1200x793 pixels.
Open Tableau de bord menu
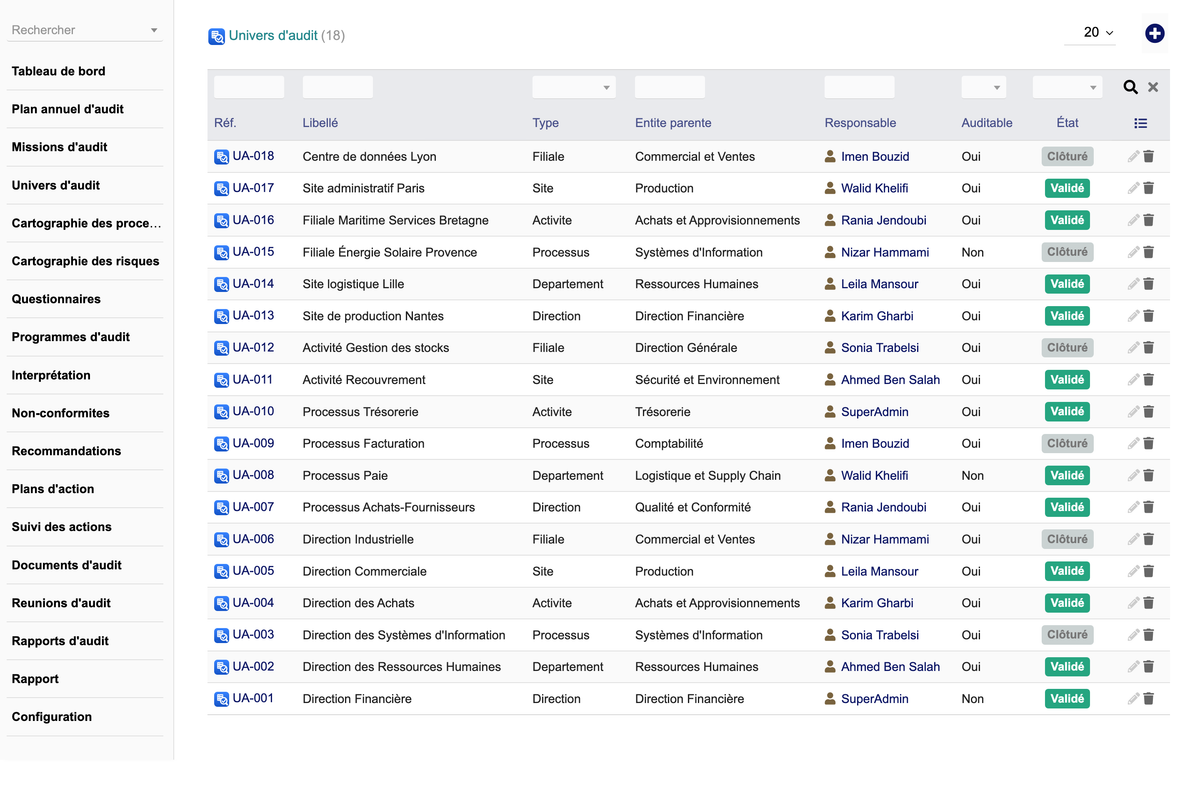(58, 71)
